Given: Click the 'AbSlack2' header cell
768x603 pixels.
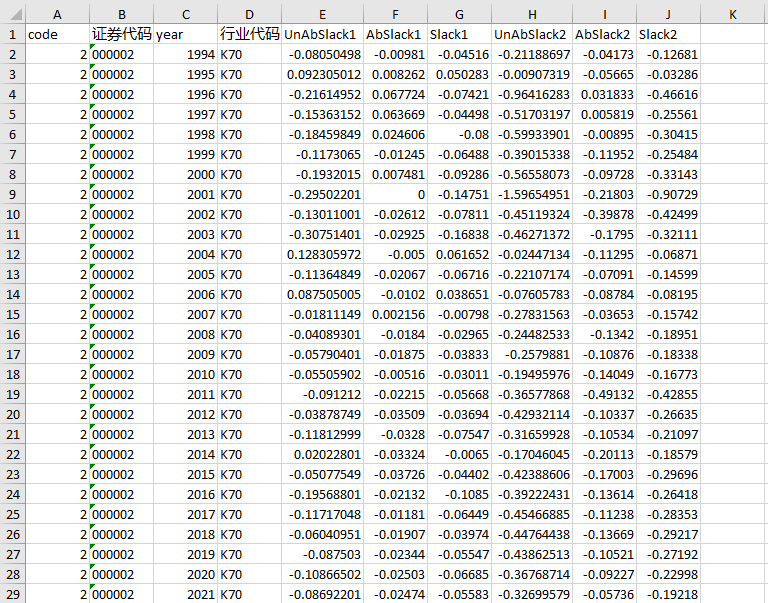Looking at the screenshot, I should point(604,34).
